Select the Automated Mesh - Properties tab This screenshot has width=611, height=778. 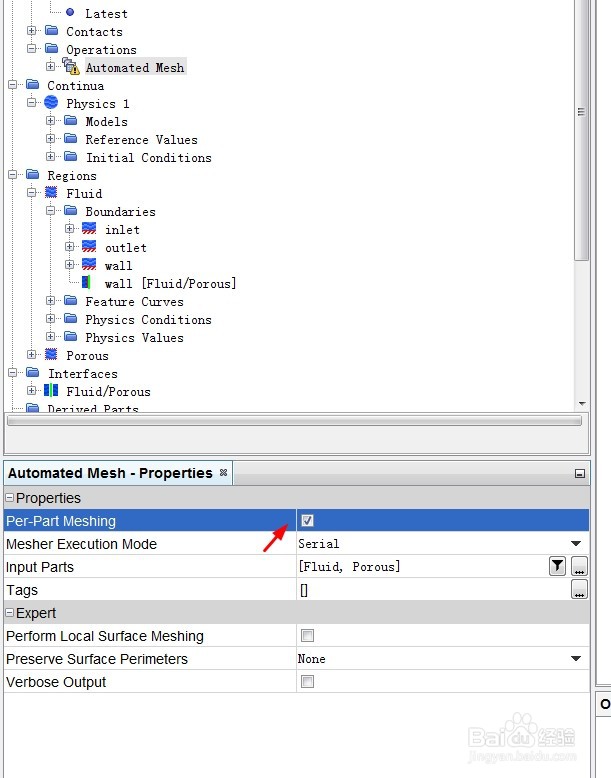tap(110, 473)
